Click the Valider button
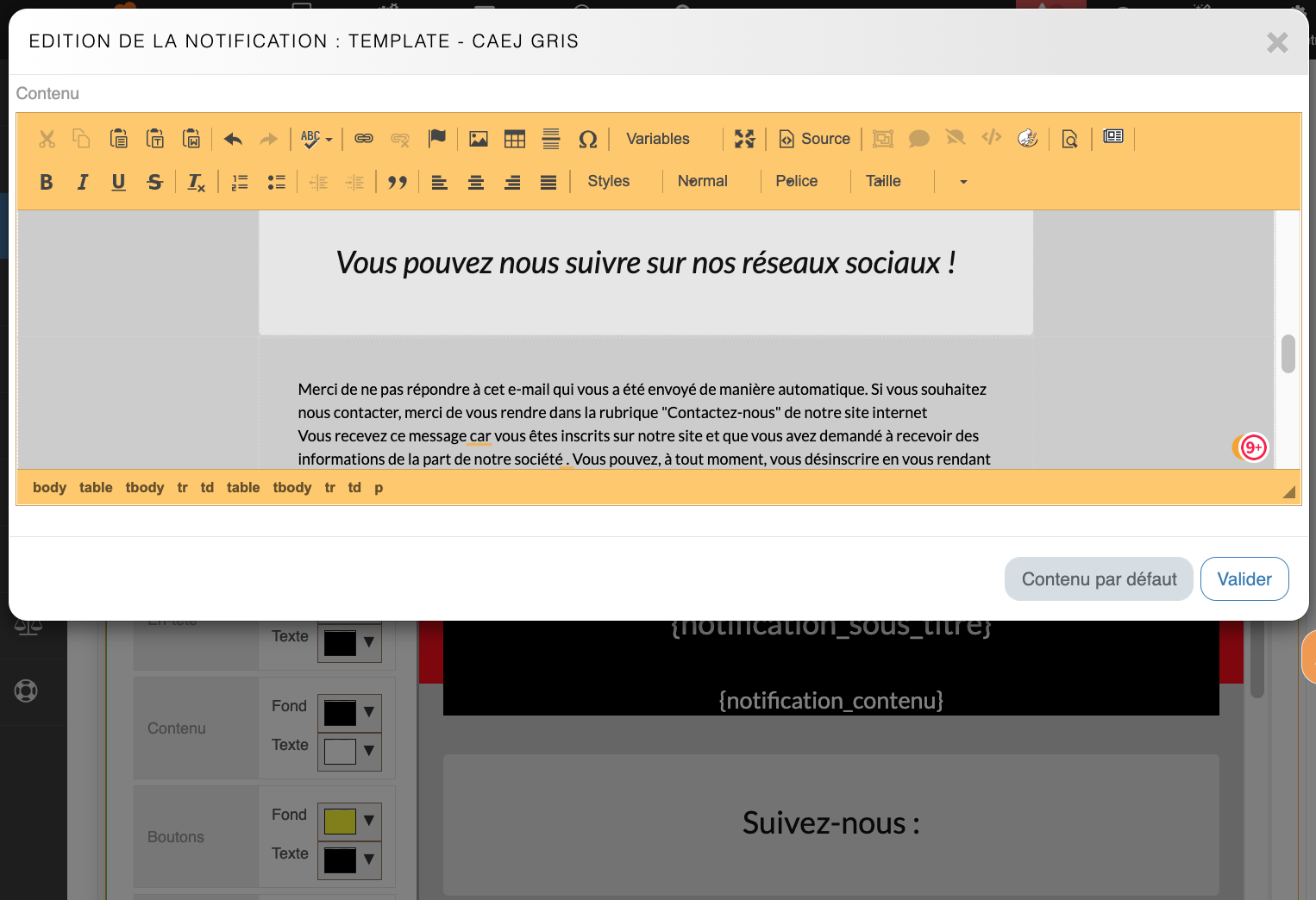The width and height of the screenshot is (1316, 900). (x=1244, y=579)
